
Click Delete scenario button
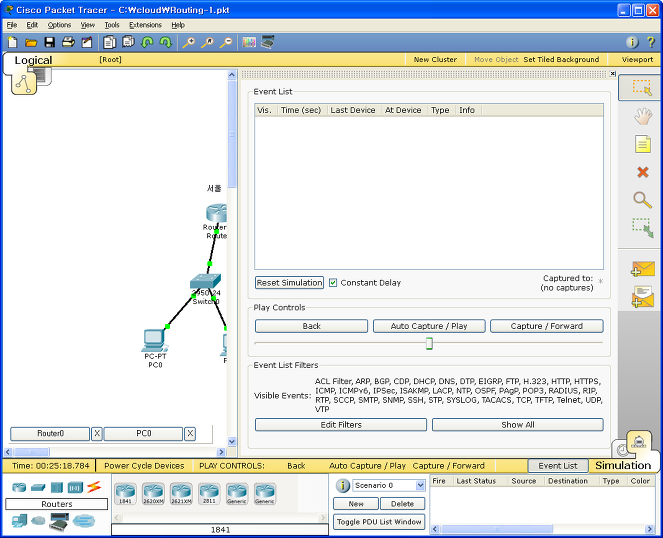point(403,504)
